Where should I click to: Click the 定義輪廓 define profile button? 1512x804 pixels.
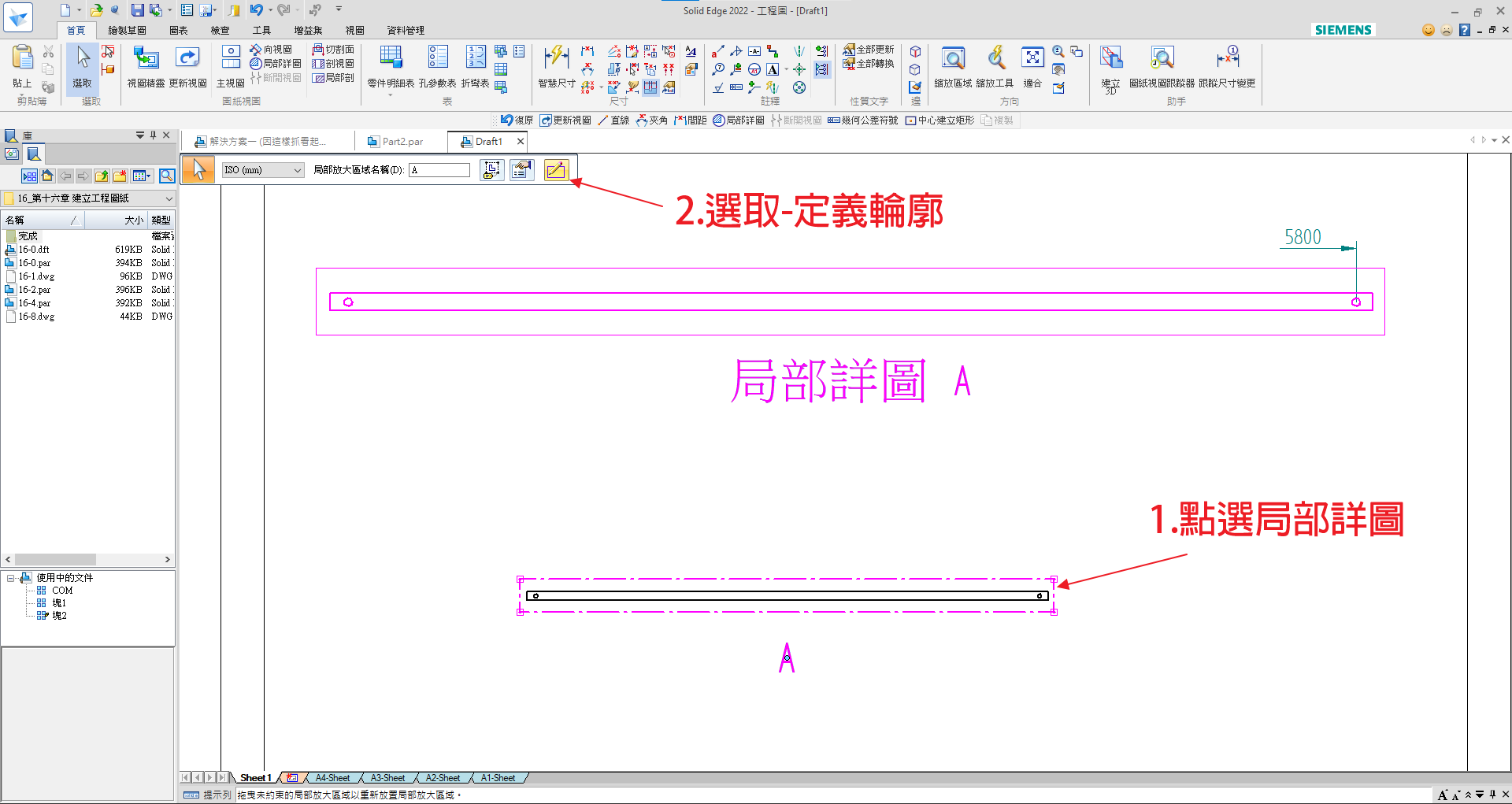(x=556, y=169)
